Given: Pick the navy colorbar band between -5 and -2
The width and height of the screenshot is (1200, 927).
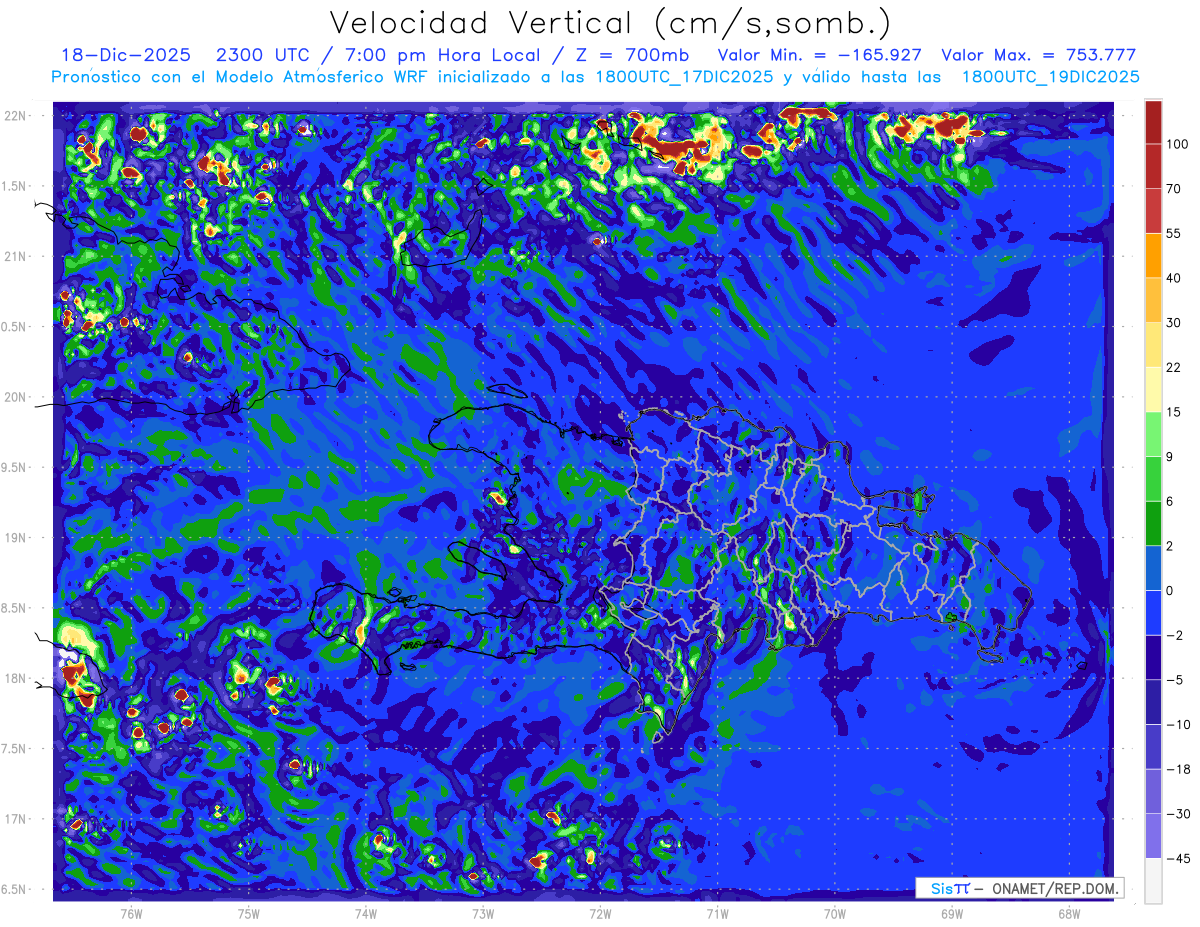Looking at the screenshot, I should 1153,656.
